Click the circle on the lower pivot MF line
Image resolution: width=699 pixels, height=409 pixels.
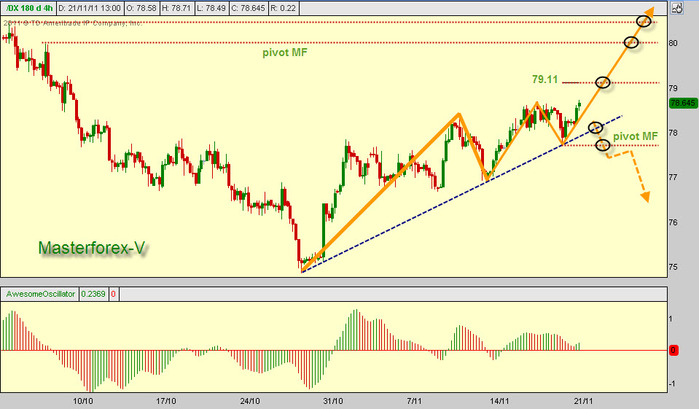coord(603,145)
